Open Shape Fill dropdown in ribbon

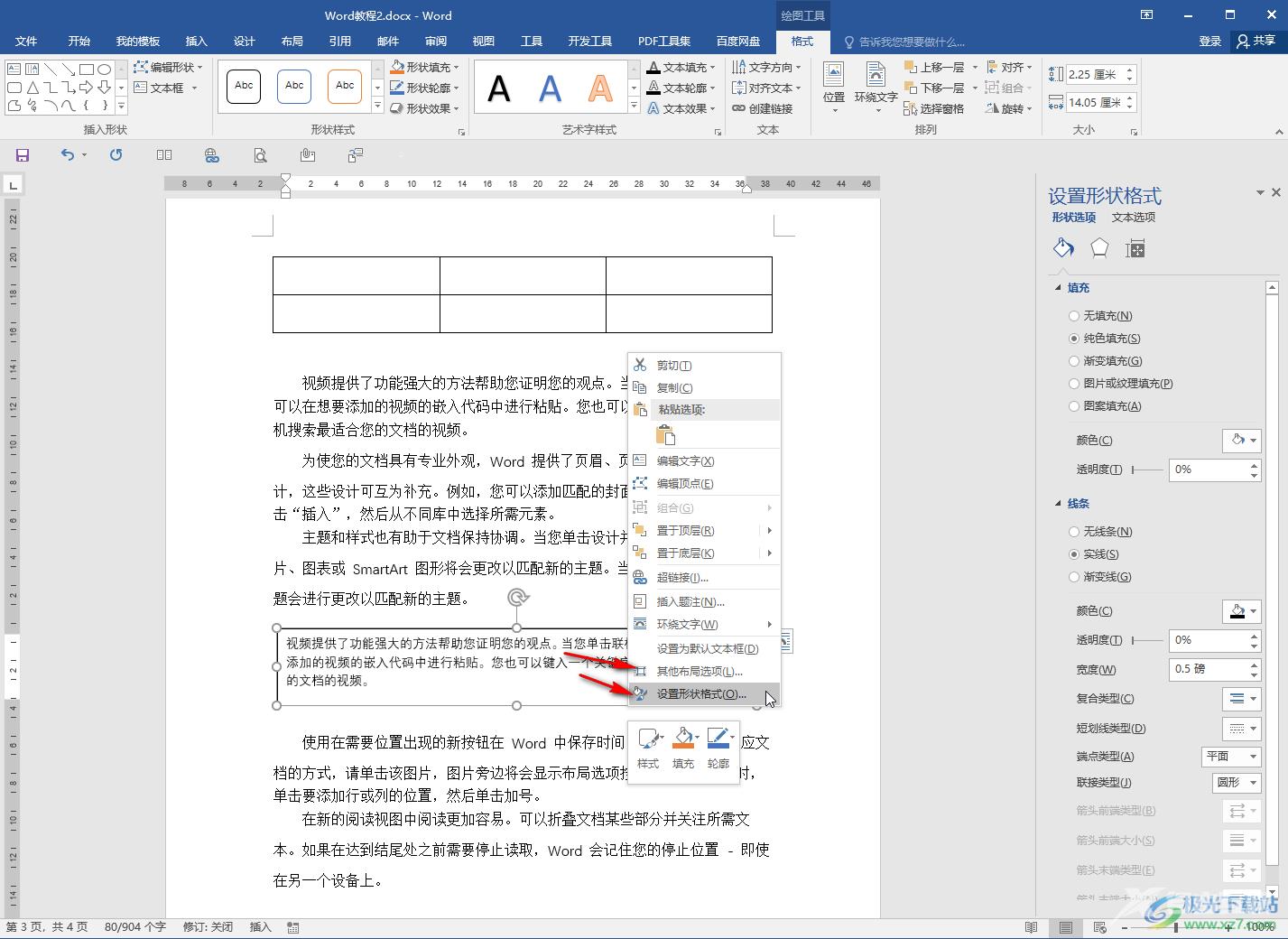pos(424,67)
